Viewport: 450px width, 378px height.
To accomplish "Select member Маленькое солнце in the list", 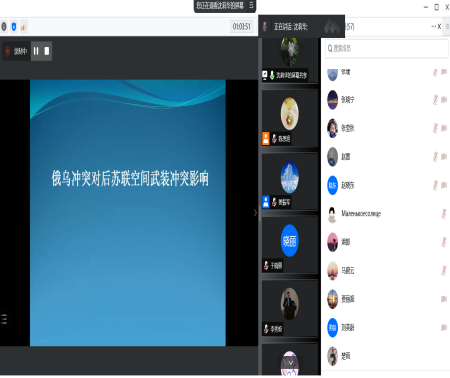I will tap(387, 214).
